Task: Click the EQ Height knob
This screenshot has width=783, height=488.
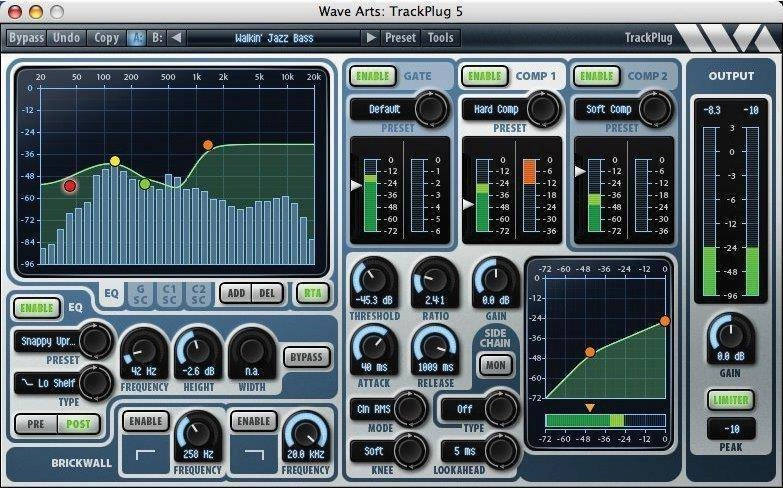Action: 198,351
